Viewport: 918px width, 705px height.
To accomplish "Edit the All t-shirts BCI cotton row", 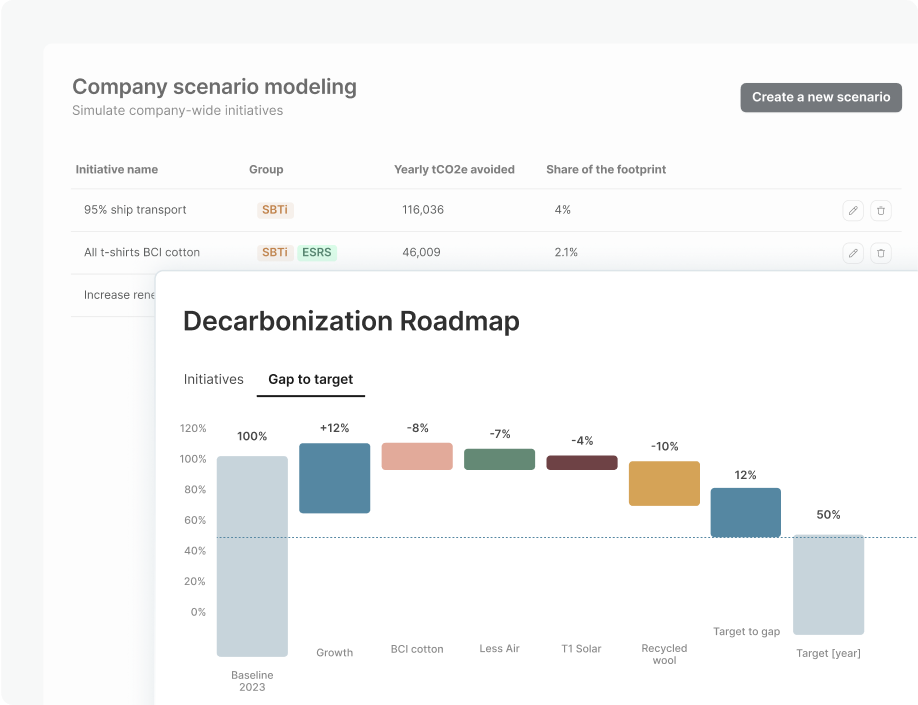I will tap(852, 253).
